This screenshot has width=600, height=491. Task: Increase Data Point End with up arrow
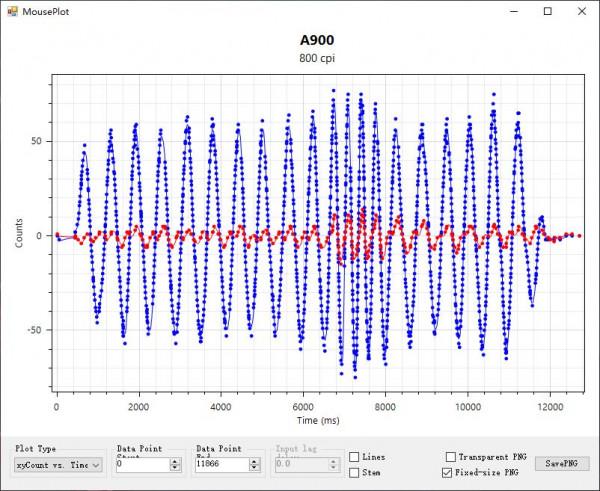(x=255, y=461)
